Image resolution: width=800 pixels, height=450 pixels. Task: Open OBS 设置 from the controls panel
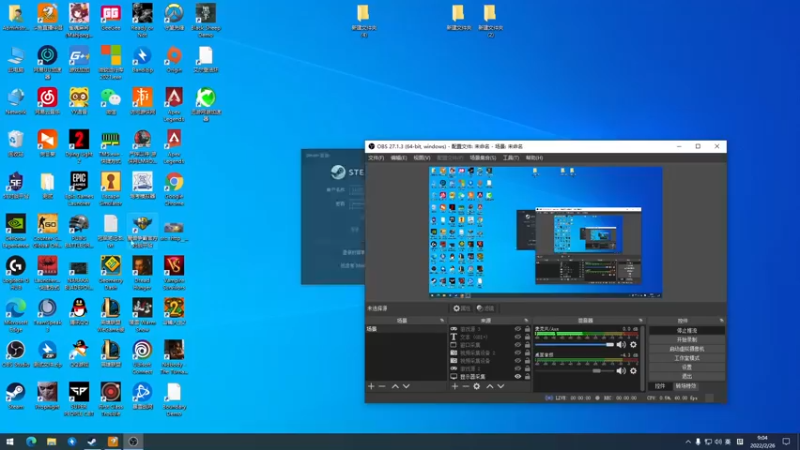click(x=687, y=367)
